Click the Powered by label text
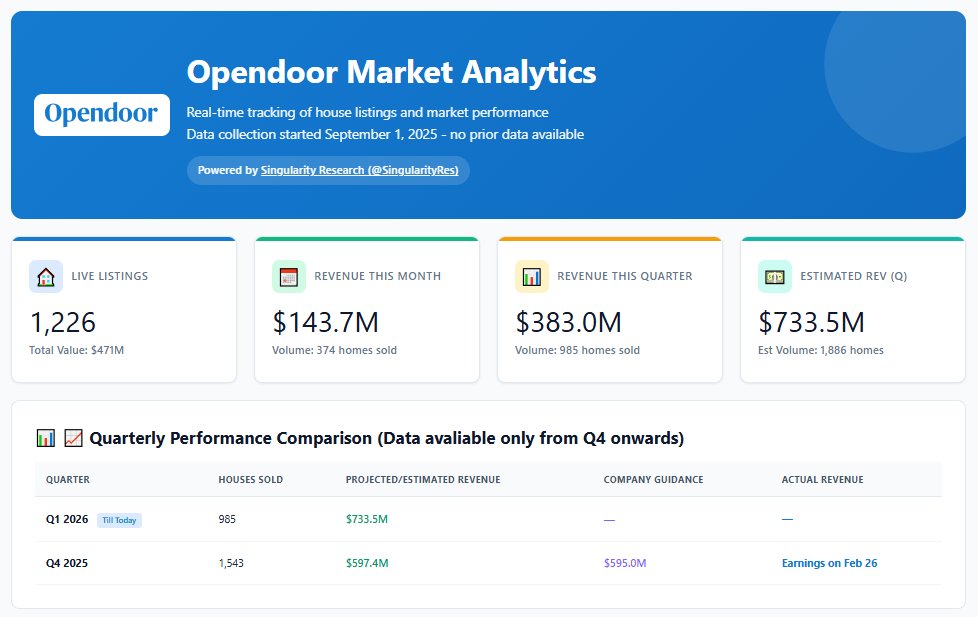The height and width of the screenshot is (617, 978). (228, 170)
